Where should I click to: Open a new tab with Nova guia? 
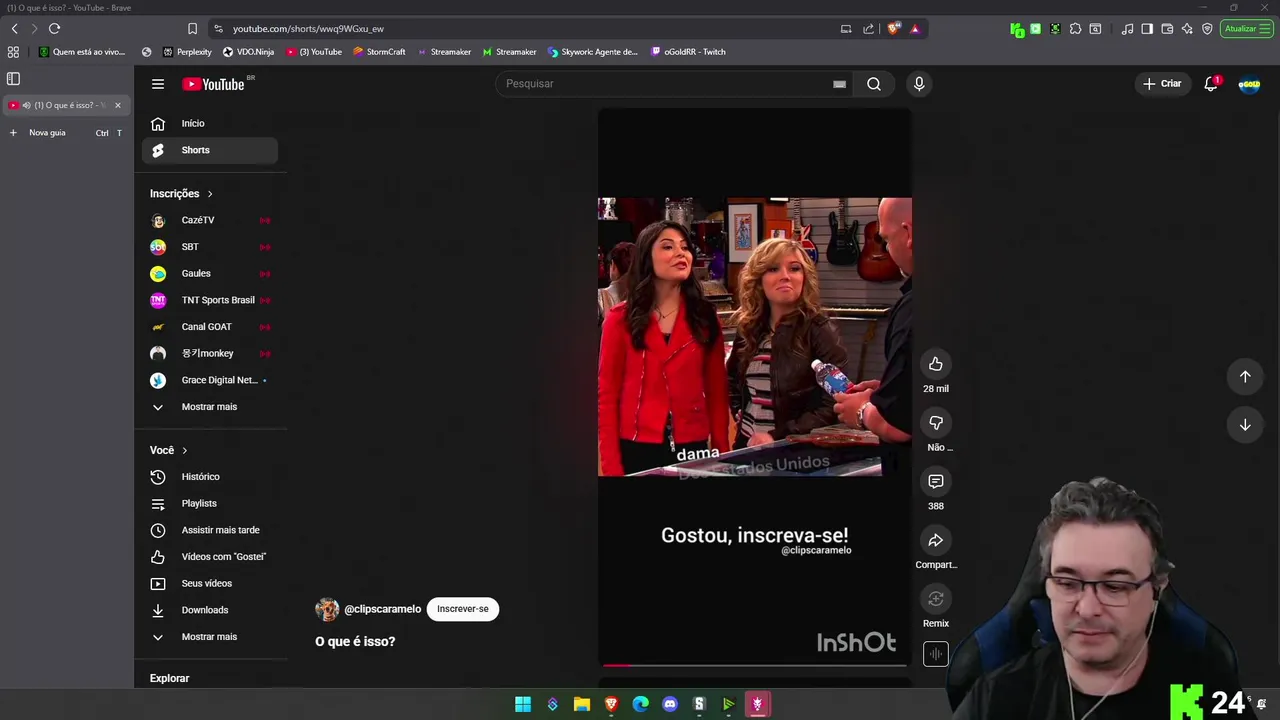(x=65, y=133)
